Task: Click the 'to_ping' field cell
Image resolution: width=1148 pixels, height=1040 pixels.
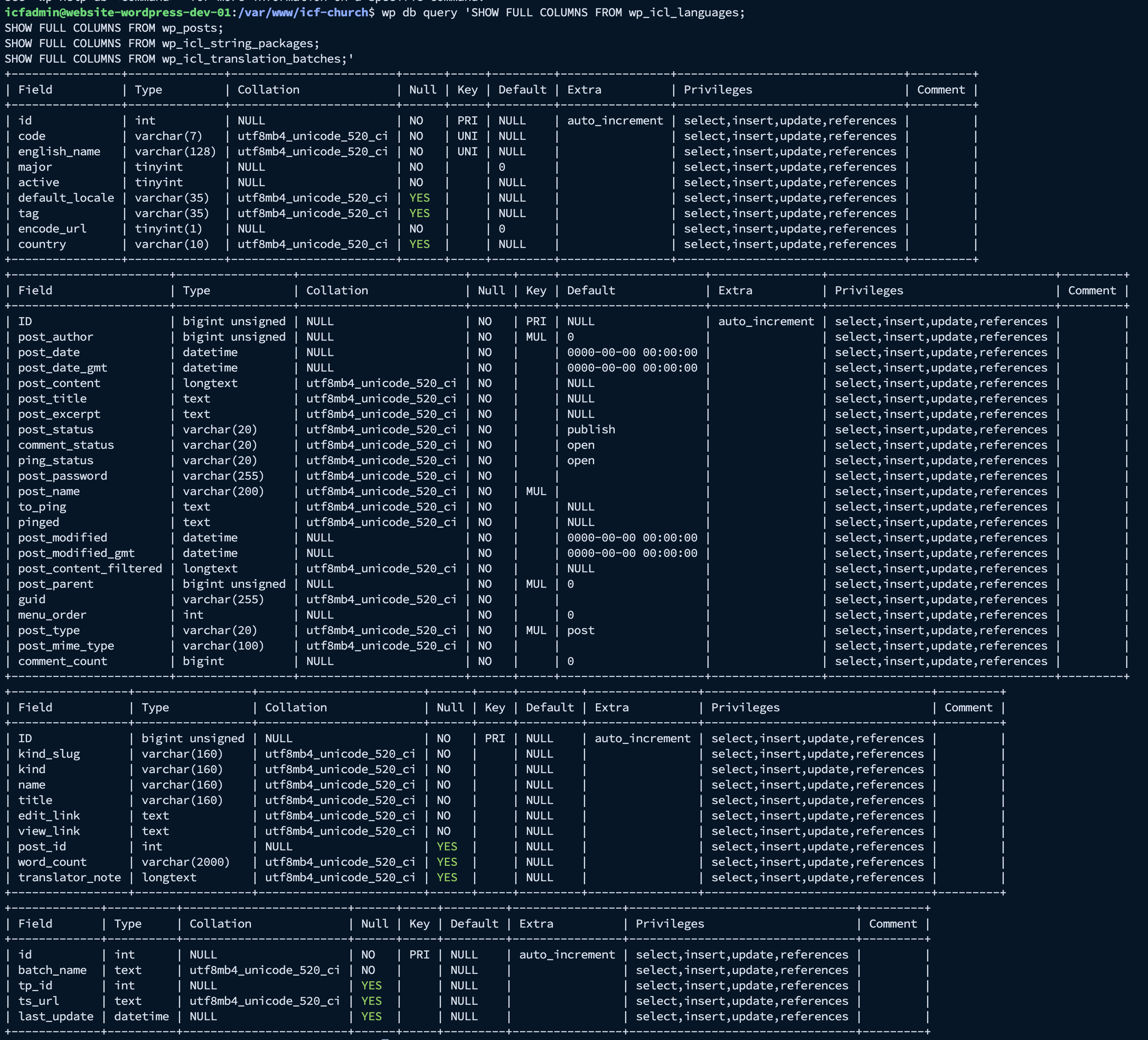Action: [42, 506]
